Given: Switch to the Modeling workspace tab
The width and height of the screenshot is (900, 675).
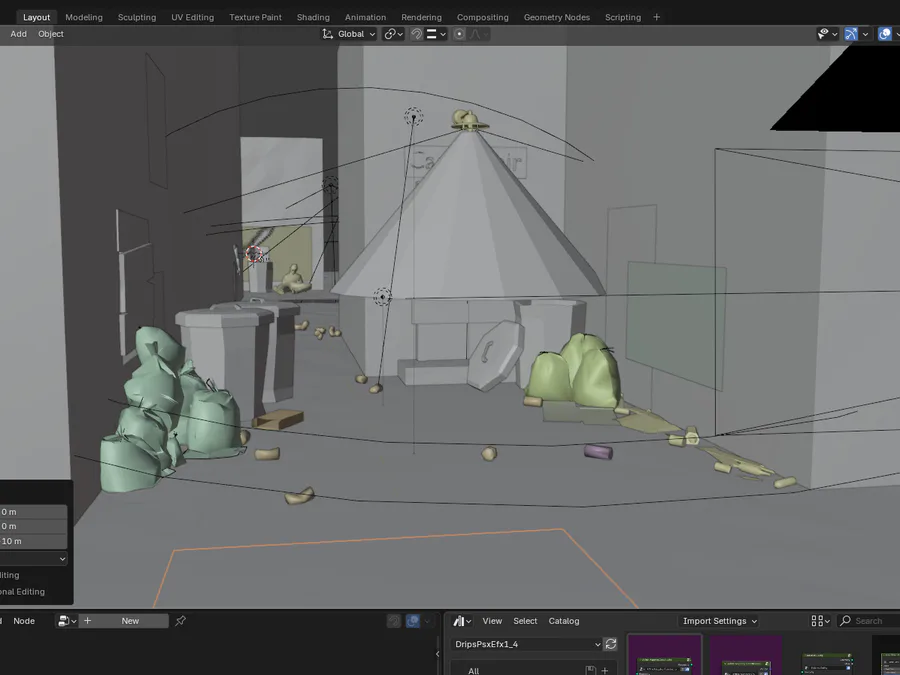Looking at the screenshot, I should pos(84,17).
